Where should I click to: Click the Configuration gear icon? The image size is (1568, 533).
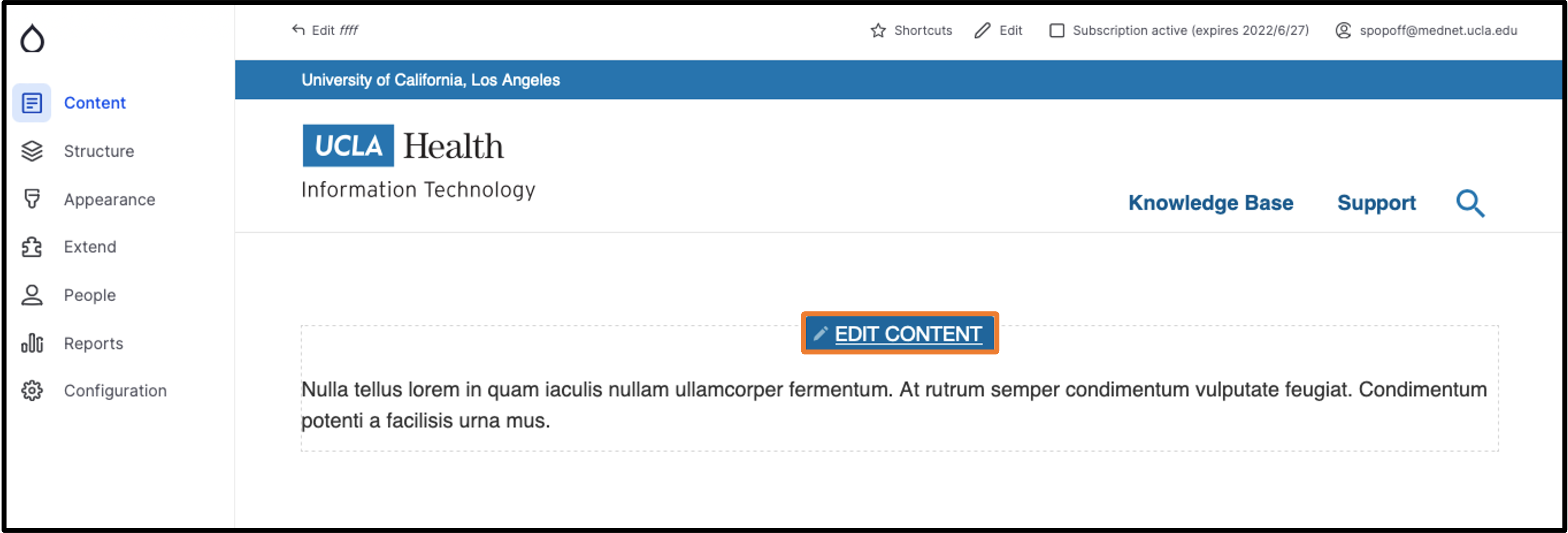coord(32,390)
